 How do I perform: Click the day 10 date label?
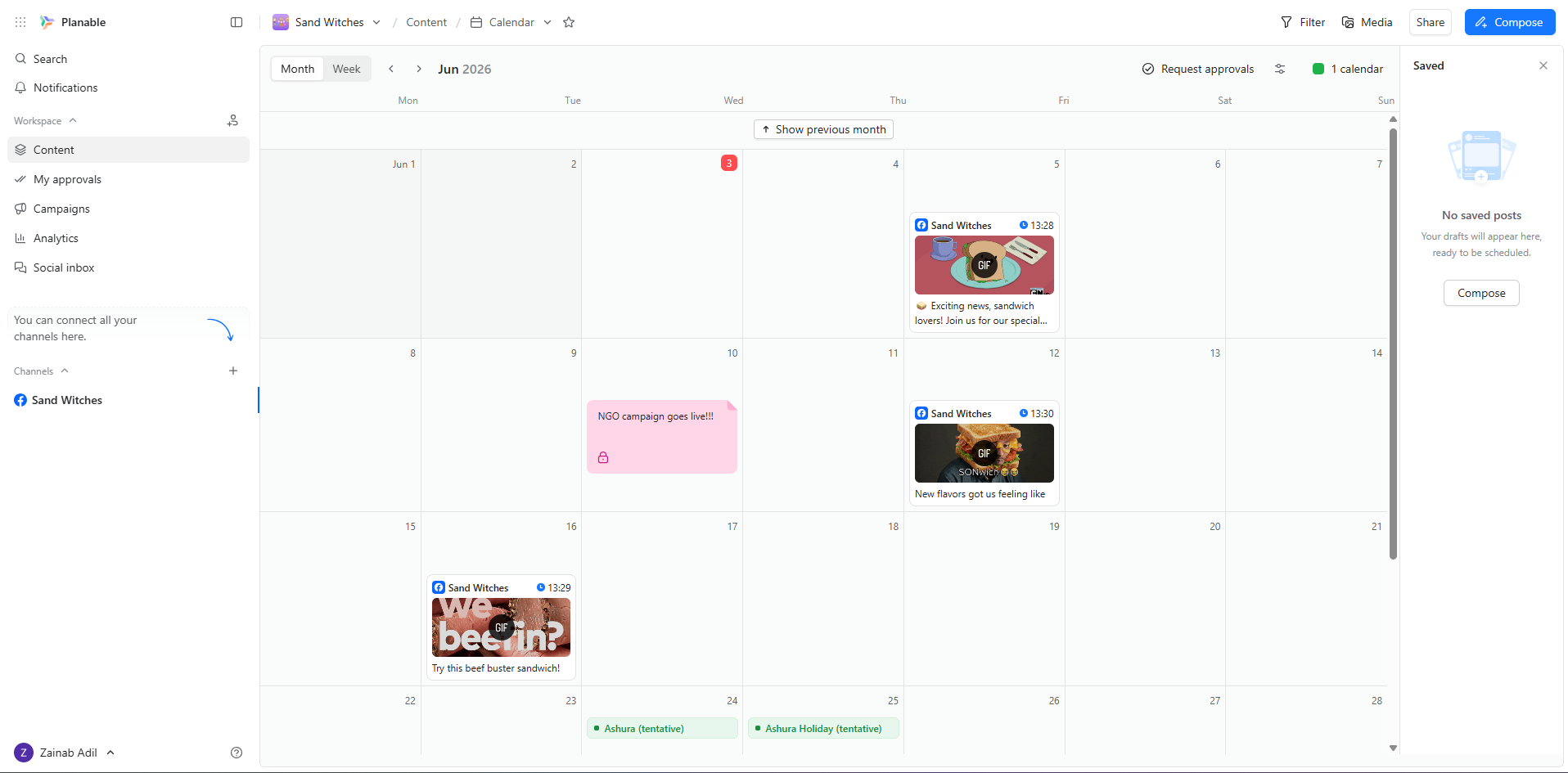pos(732,353)
